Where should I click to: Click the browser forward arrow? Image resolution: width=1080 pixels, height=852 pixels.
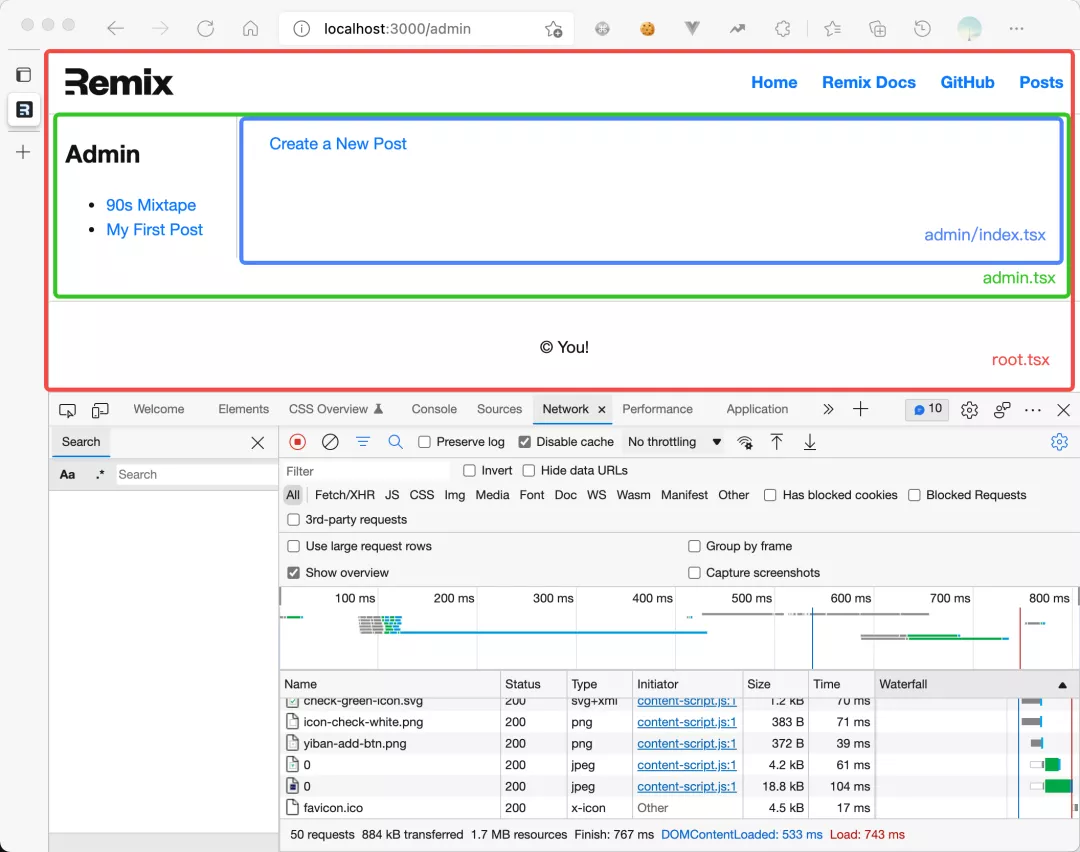pos(160,28)
